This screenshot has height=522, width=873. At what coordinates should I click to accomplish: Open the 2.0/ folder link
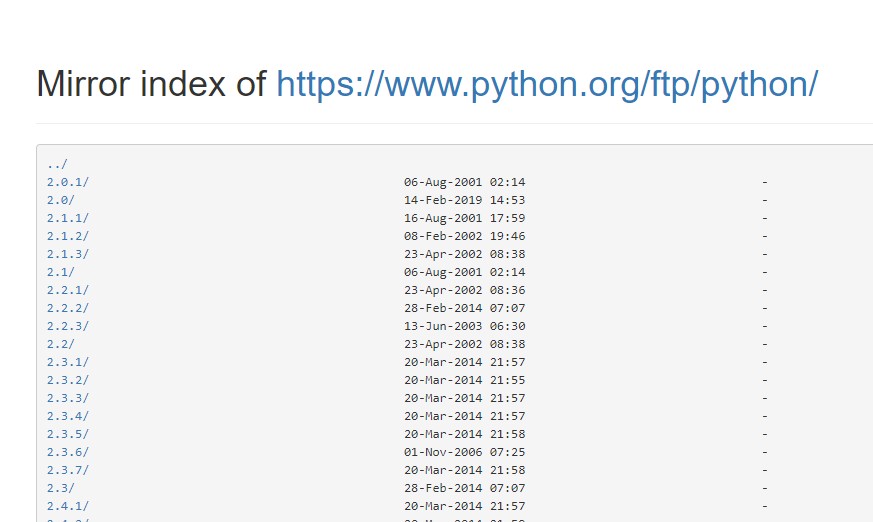pos(61,200)
